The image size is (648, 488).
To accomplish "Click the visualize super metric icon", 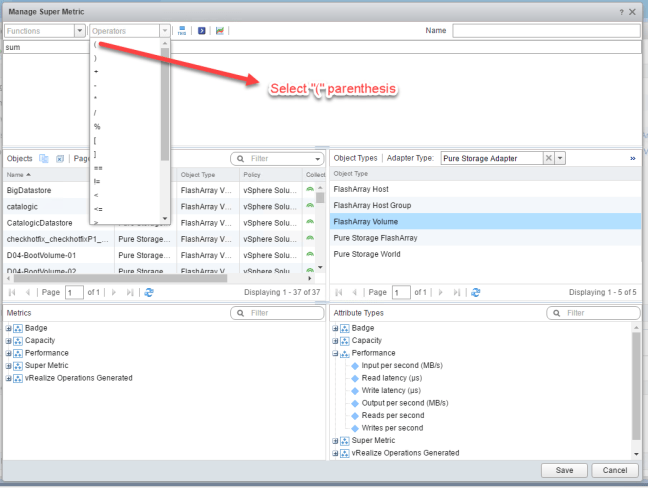I will [x=219, y=31].
